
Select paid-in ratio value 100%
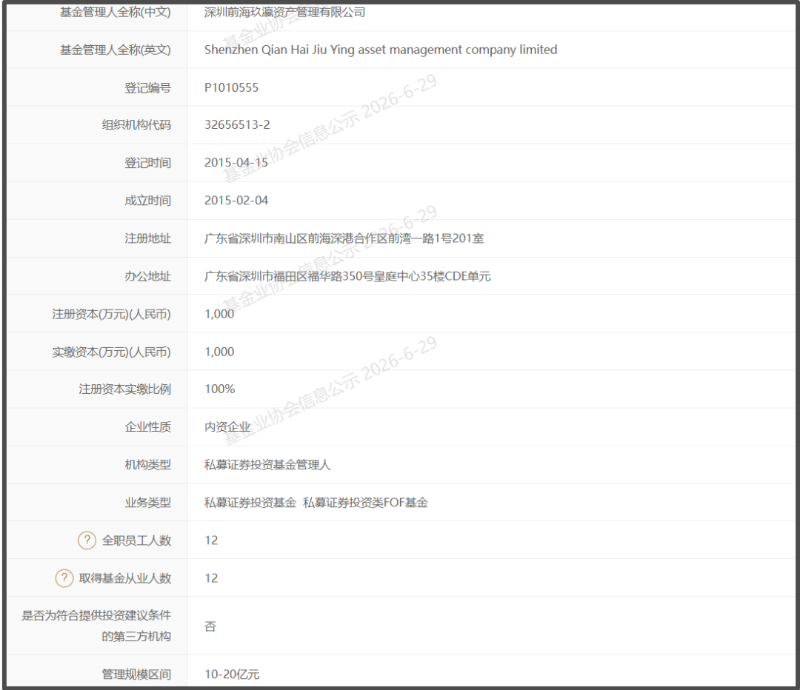tap(220, 389)
